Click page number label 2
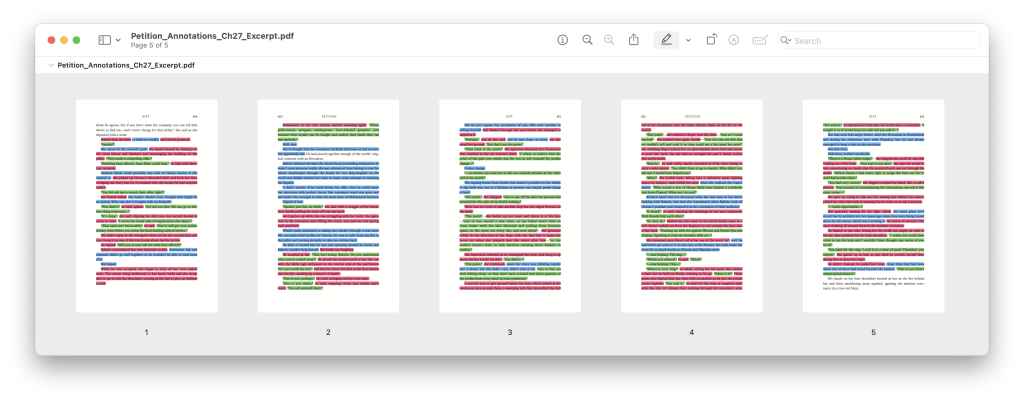Viewport: 1024px width, 402px height. [328, 332]
